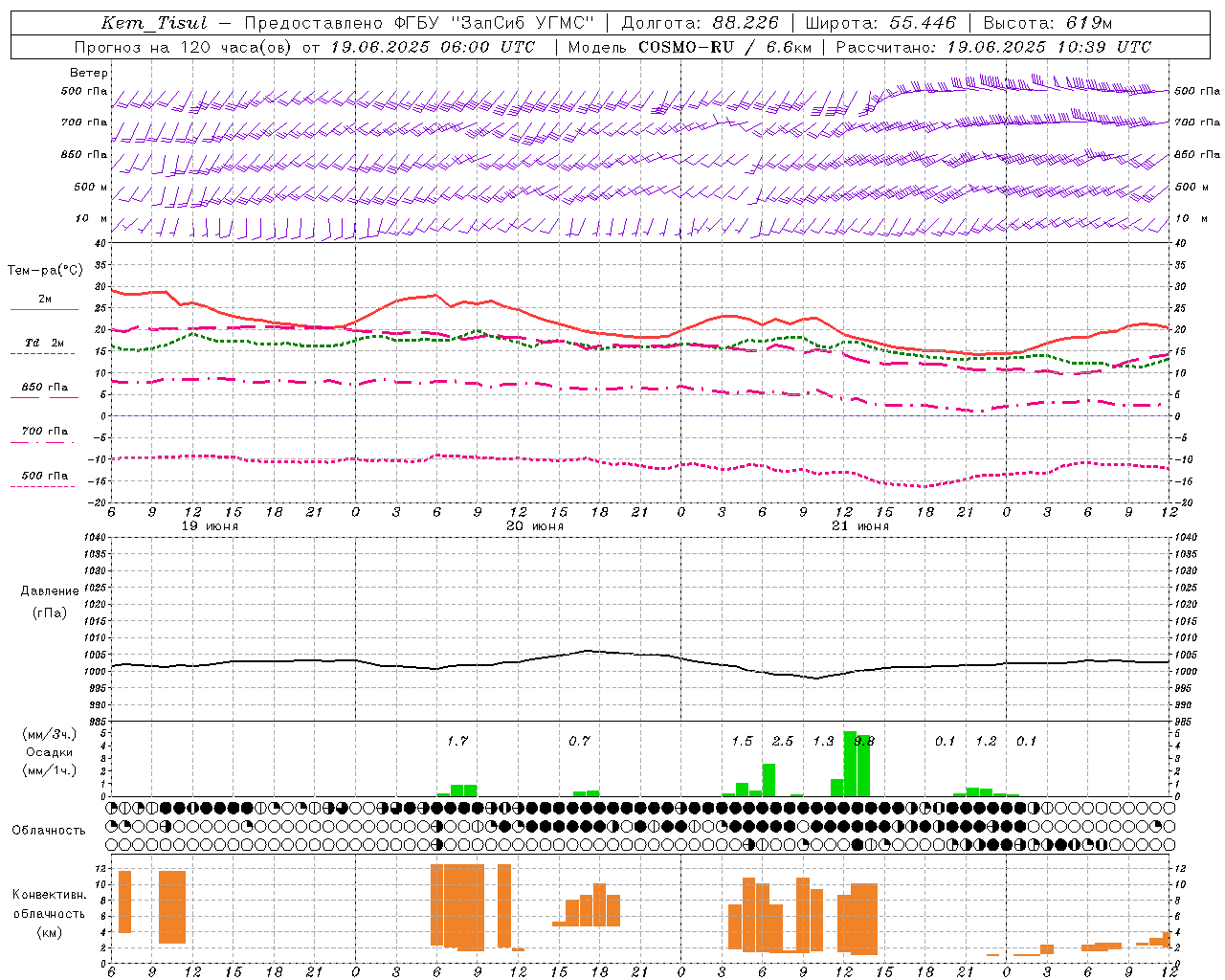
Task: Click the Рассчитано: 19.06.2025 10:39 UTC timestamp
Action: click(x=993, y=47)
